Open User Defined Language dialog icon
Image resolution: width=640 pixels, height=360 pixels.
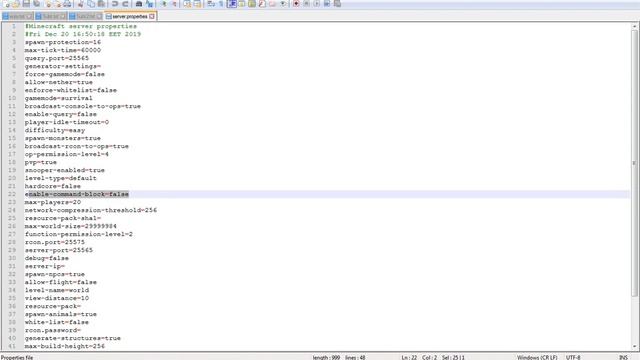(242, 4)
